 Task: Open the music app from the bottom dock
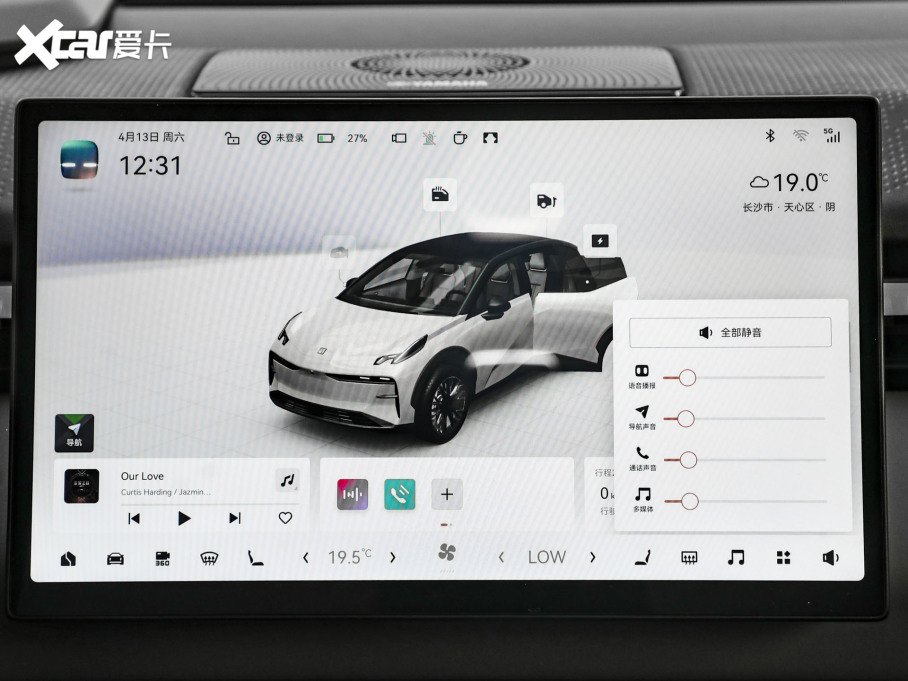click(734, 557)
